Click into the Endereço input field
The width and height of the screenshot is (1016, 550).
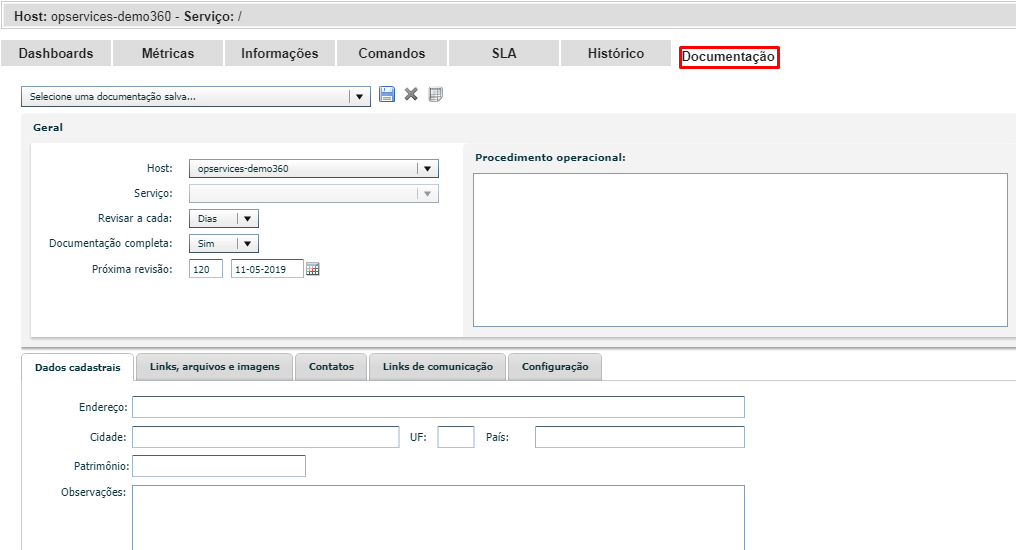tap(438, 407)
